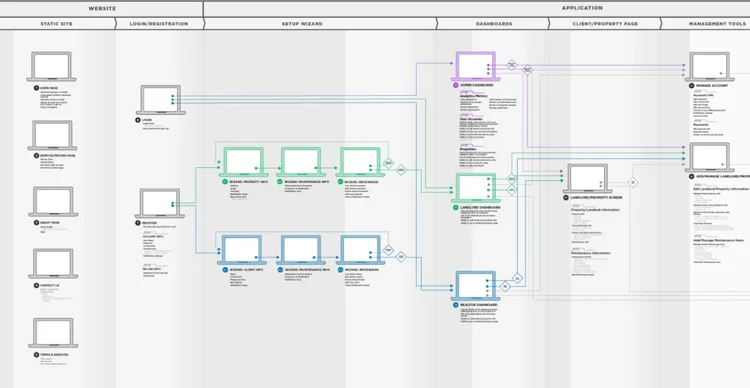Select the Contact Us laptop icon
The width and height of the screenshot is (750, 388).
(x=53, y=263)
